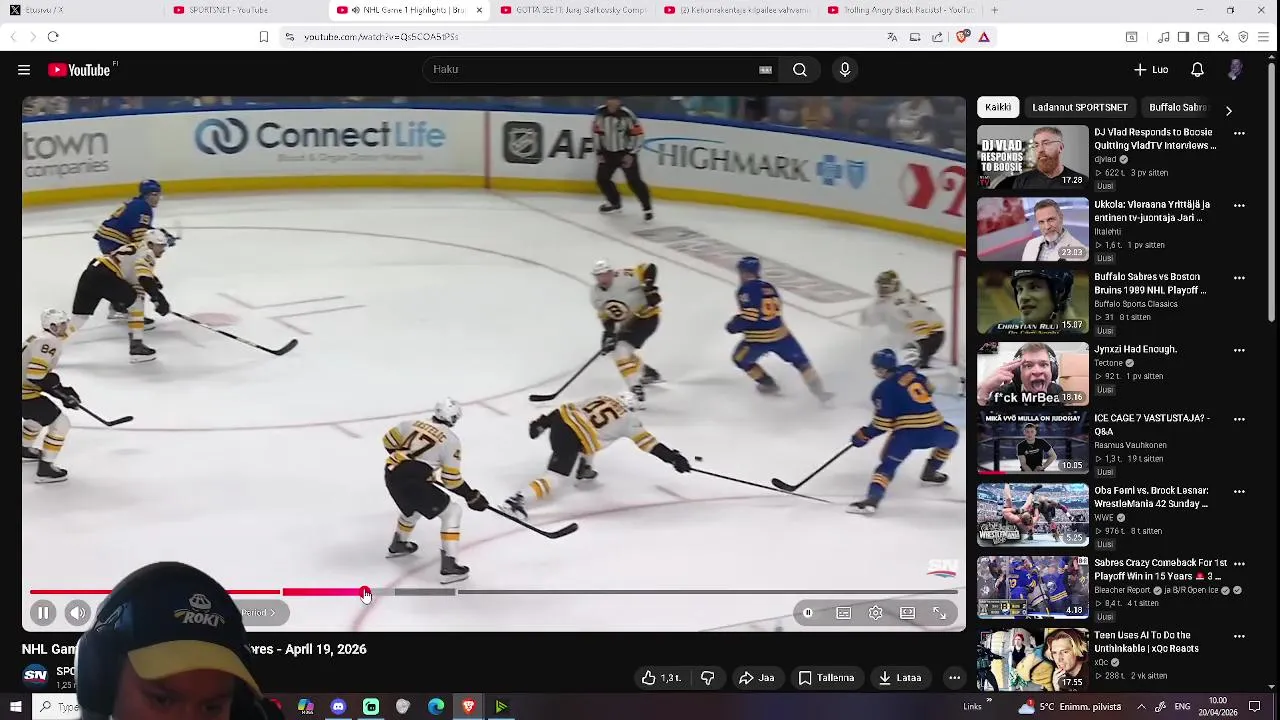Open browser main menu icon
This screenshot has height=720, width=1280.
pyautogui.click(x=1264, y=37)
